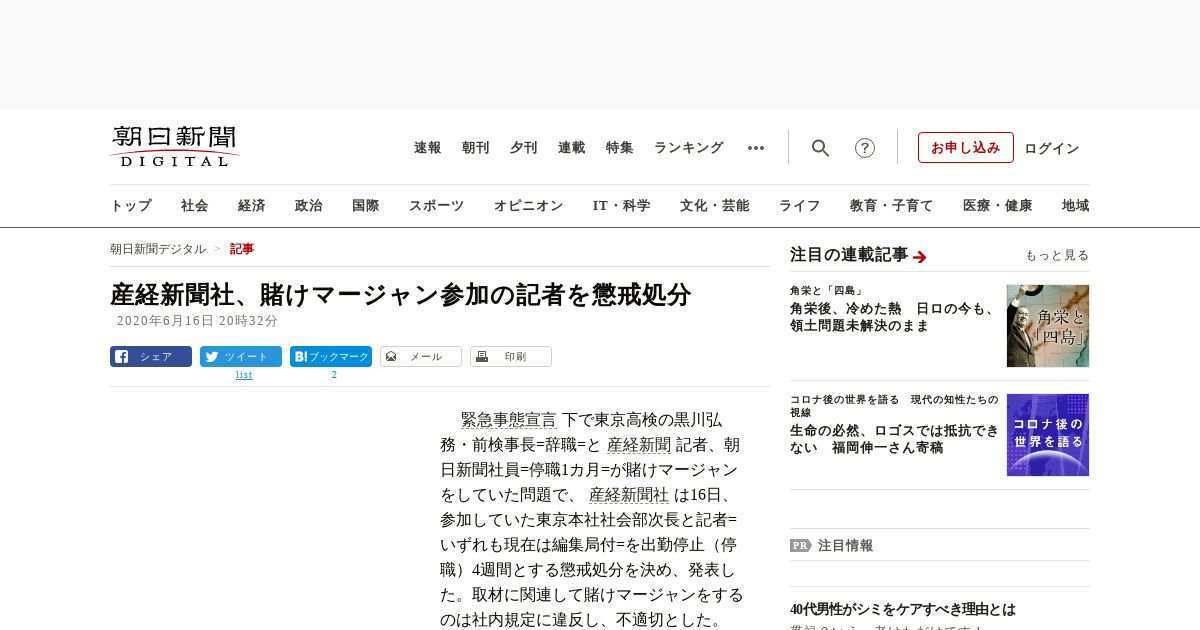This screenshot has height=630, width=1200.
Task: Go to the 教育・子育て section tab
Action: 892,206
